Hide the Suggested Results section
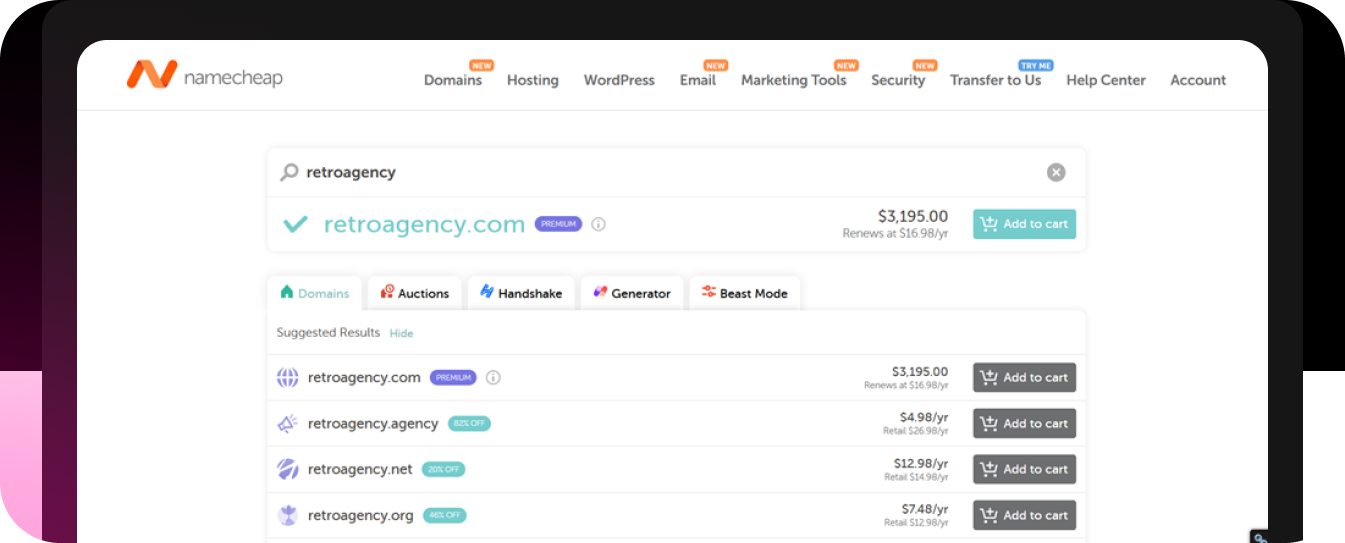The image size is (1345, 543). click(401, 333)
